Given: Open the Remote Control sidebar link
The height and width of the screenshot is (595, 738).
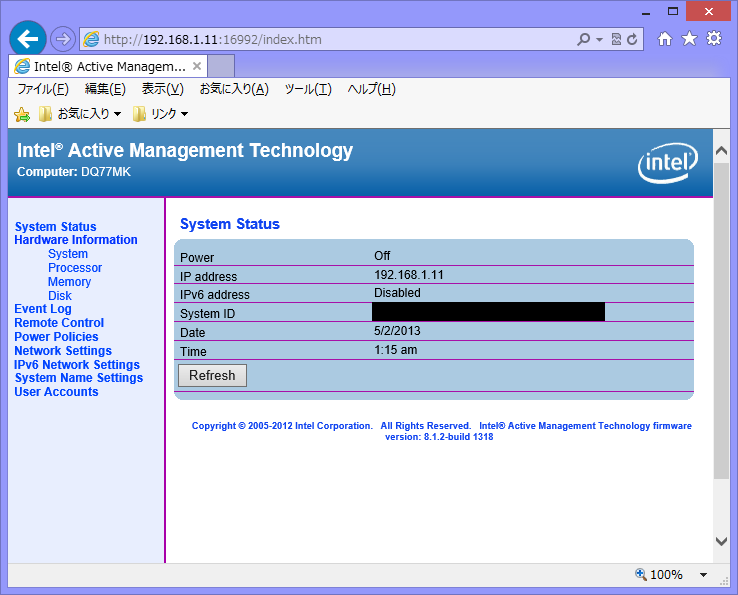Looking at the screenshot, I should tap(59, 323).
